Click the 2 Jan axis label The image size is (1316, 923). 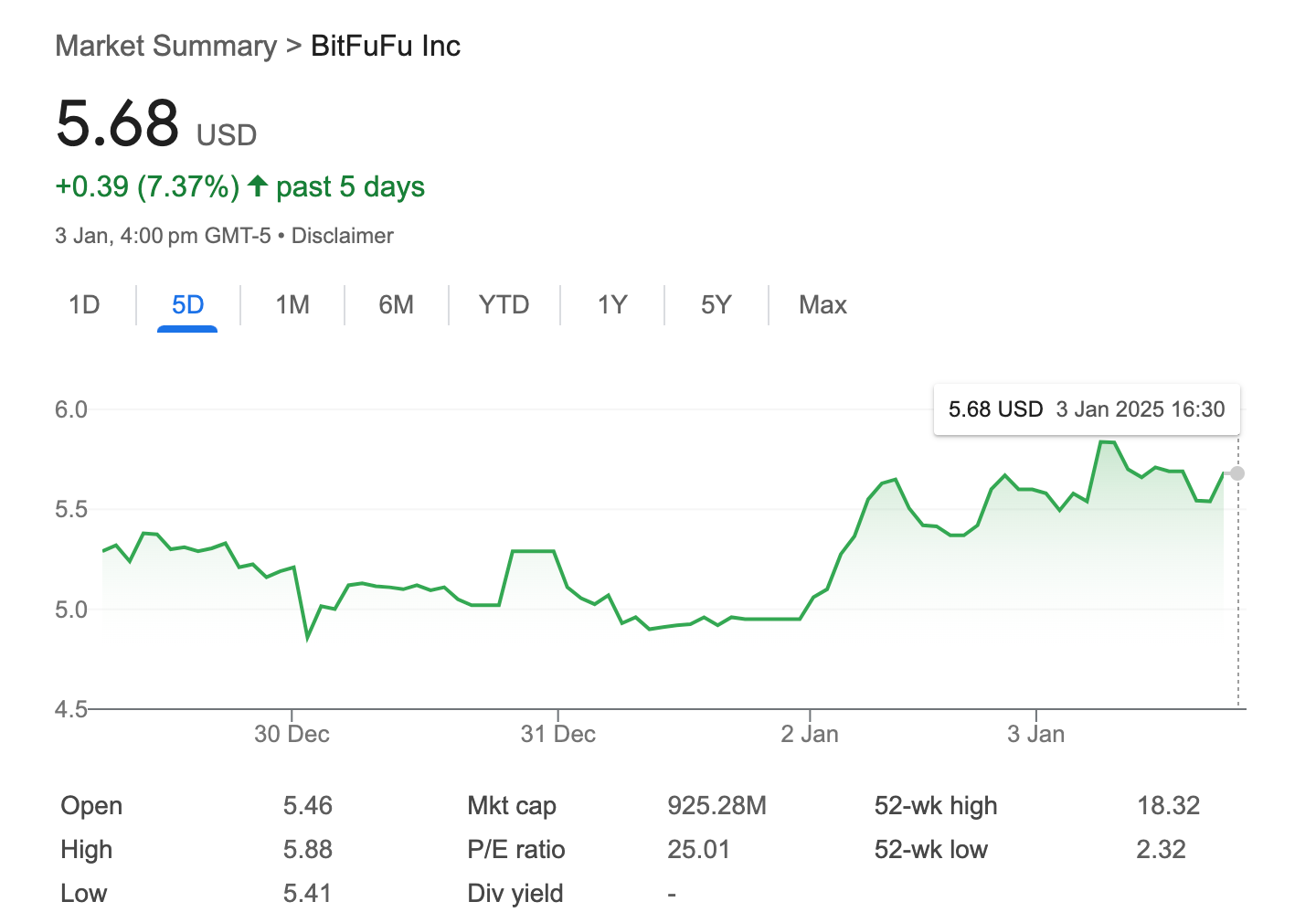pyautogui.click(x=810, y=734)
